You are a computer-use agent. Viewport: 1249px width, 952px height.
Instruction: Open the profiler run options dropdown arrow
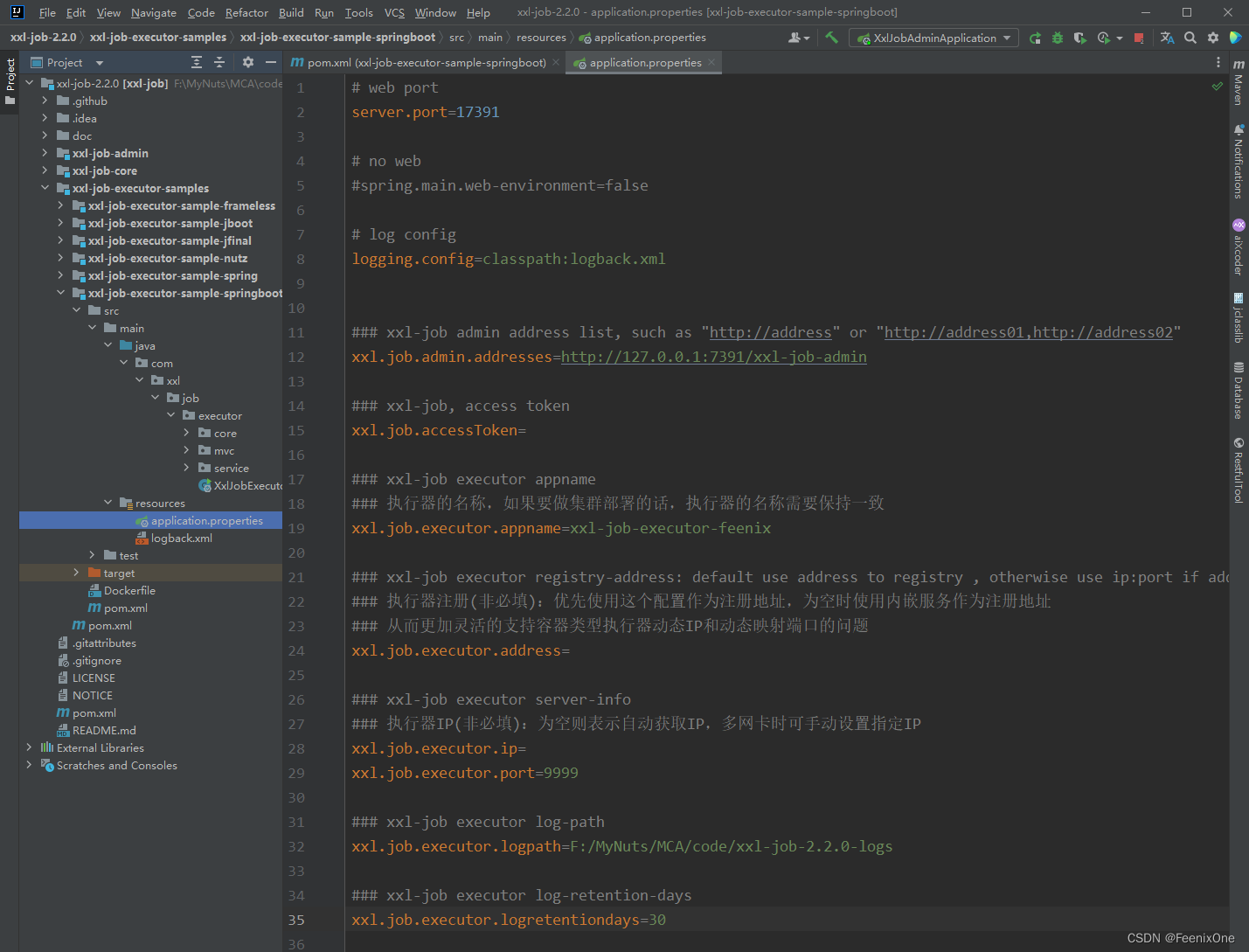click(x=1120, y=38)
